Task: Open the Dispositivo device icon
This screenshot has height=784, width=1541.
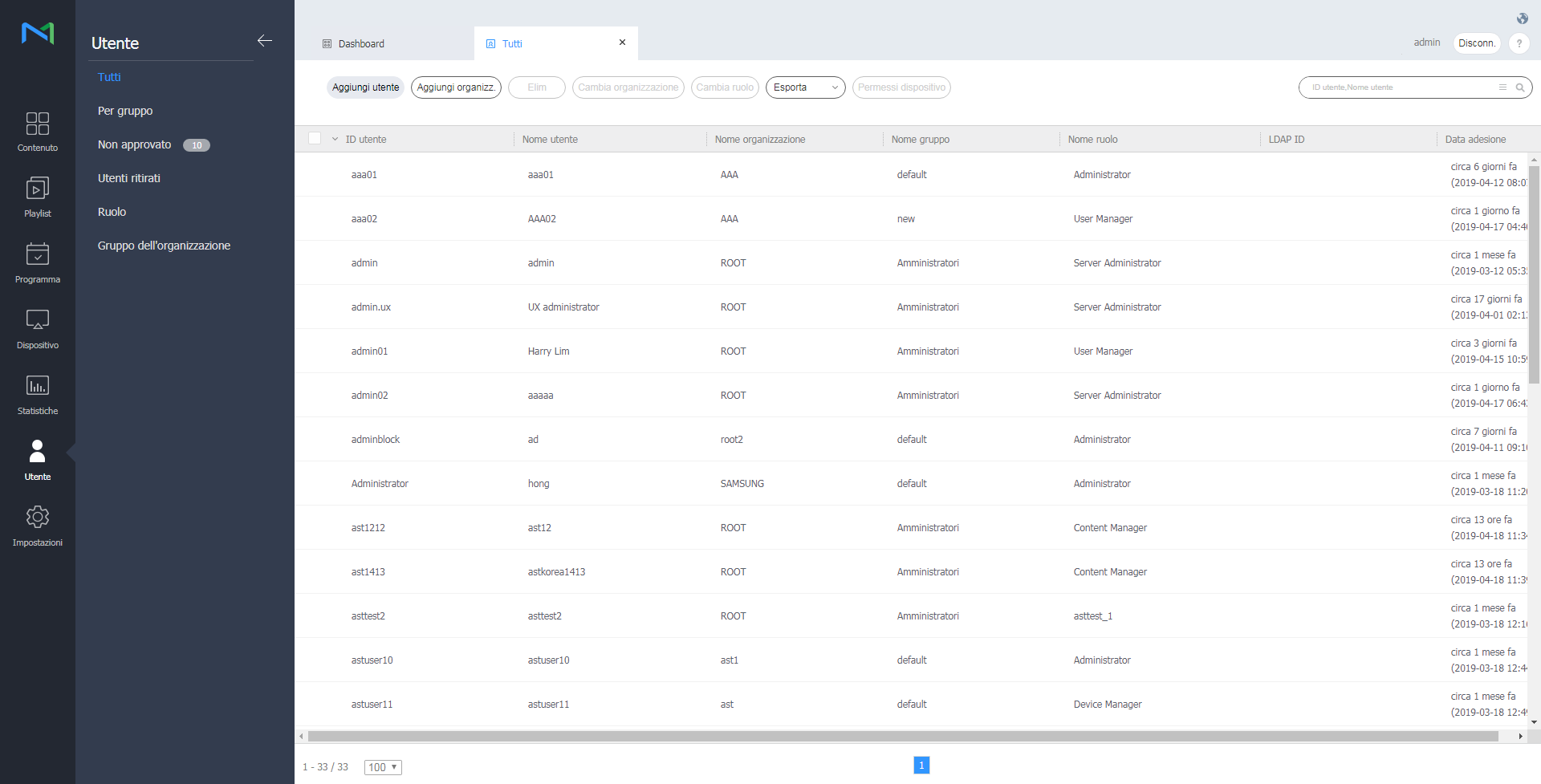Action: (37, 321)
